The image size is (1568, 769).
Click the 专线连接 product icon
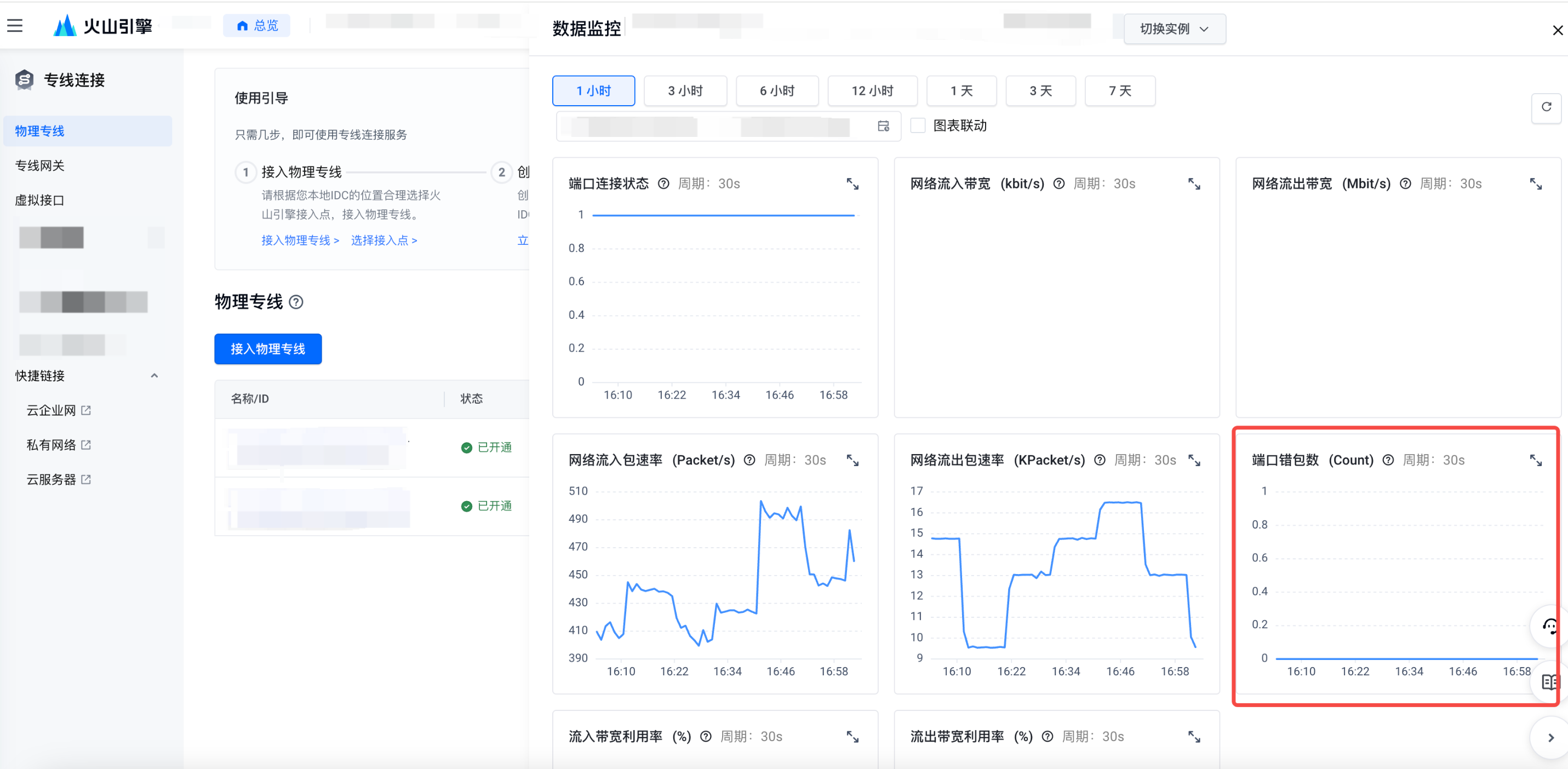(x=24, y=80)
